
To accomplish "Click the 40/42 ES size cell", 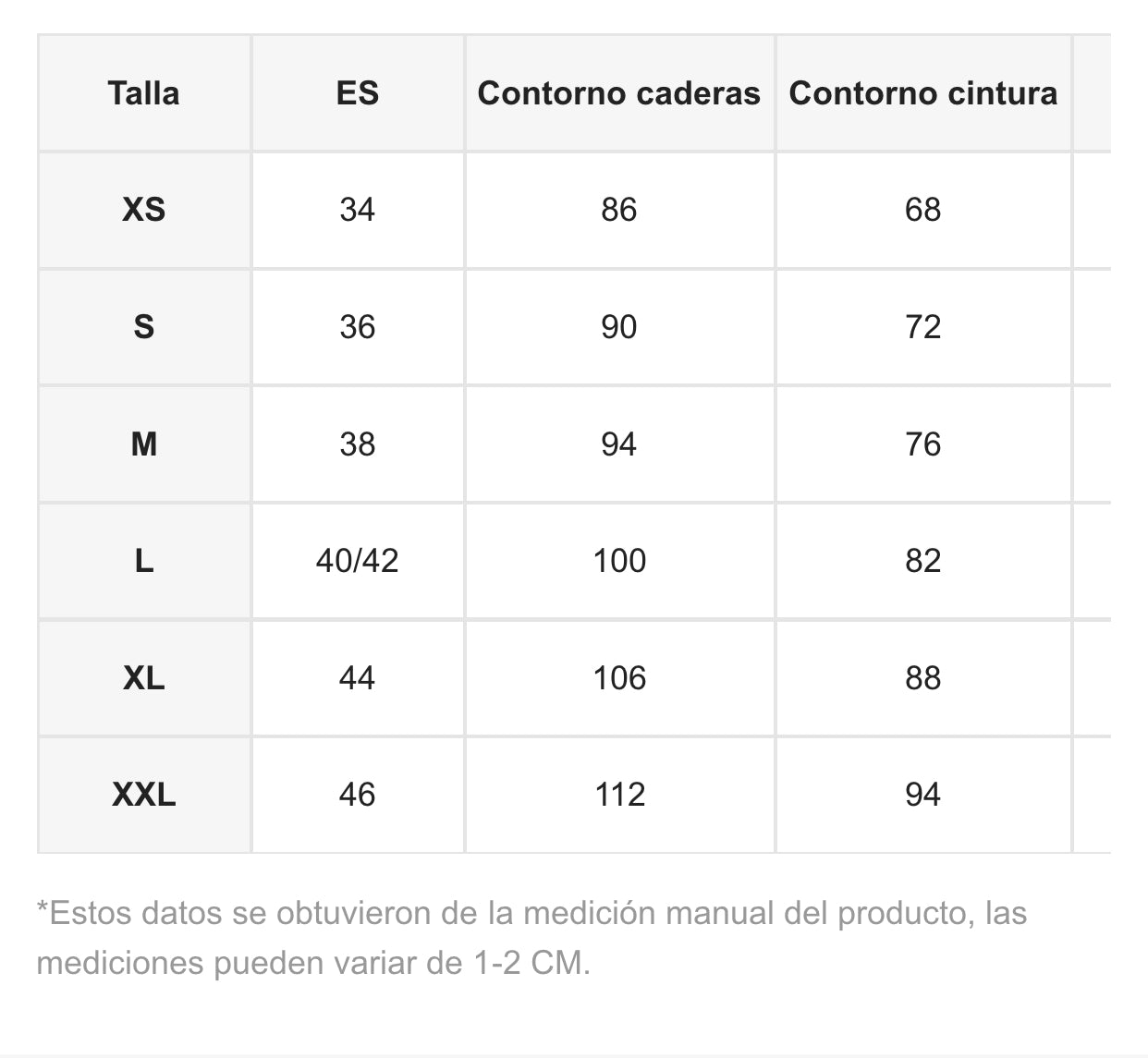I will pyautogui.click(x=358, y=561).
